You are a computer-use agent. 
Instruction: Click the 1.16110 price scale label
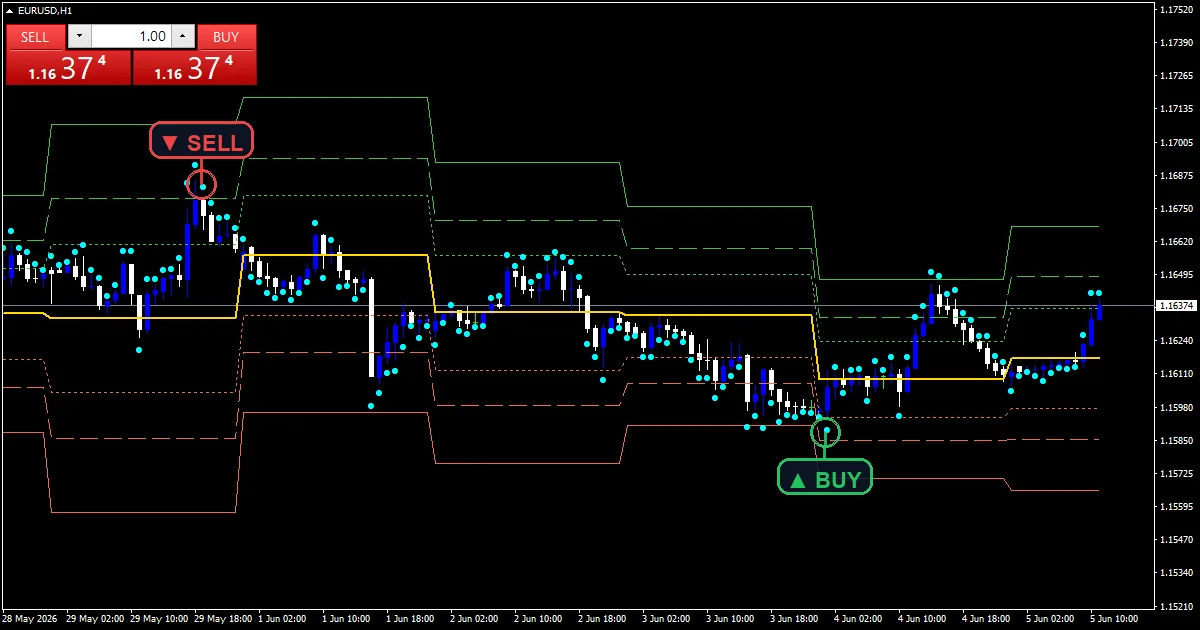pos(1176,374)
